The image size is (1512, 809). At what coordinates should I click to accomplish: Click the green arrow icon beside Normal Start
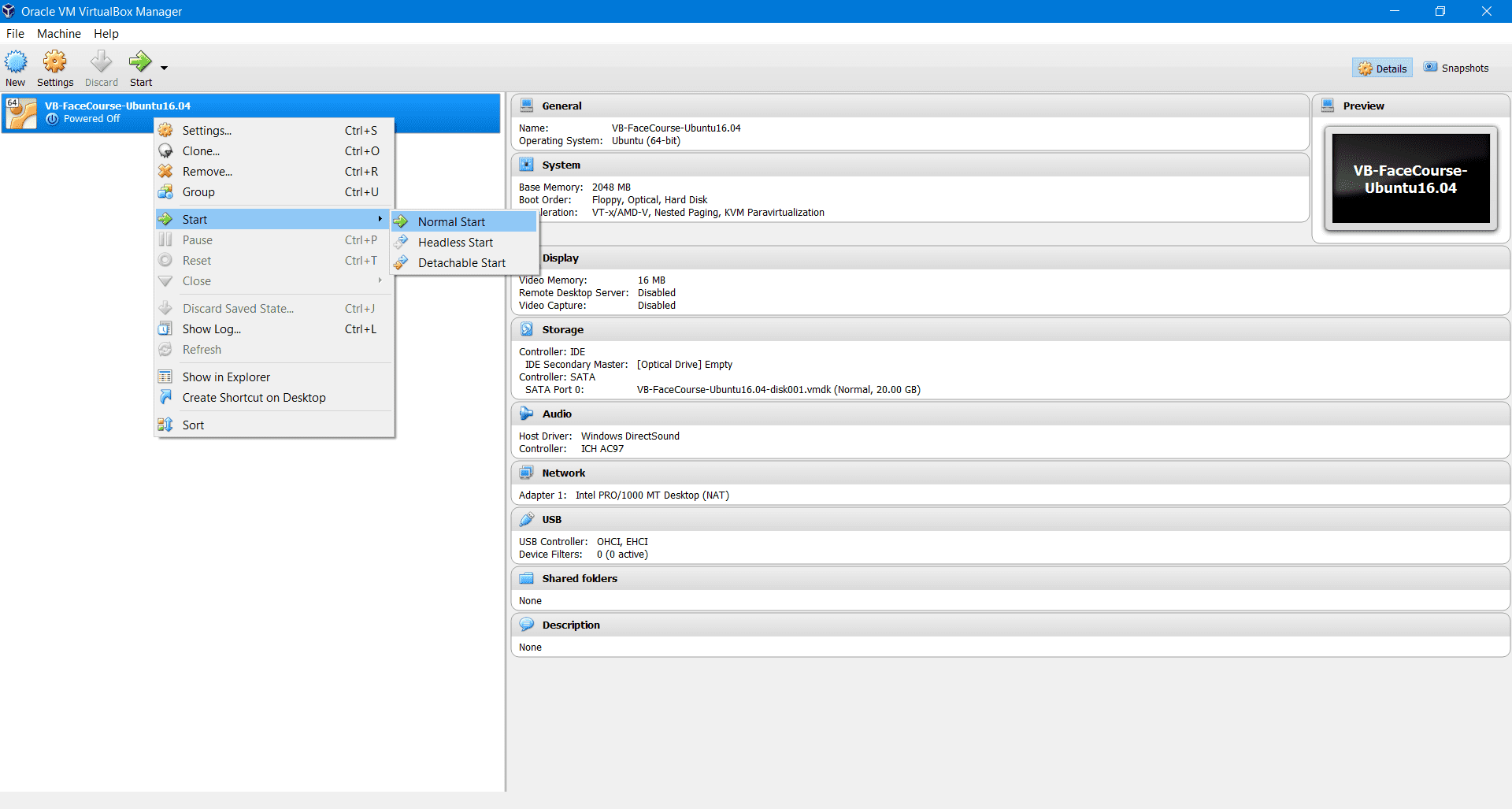tap(402, 221)
